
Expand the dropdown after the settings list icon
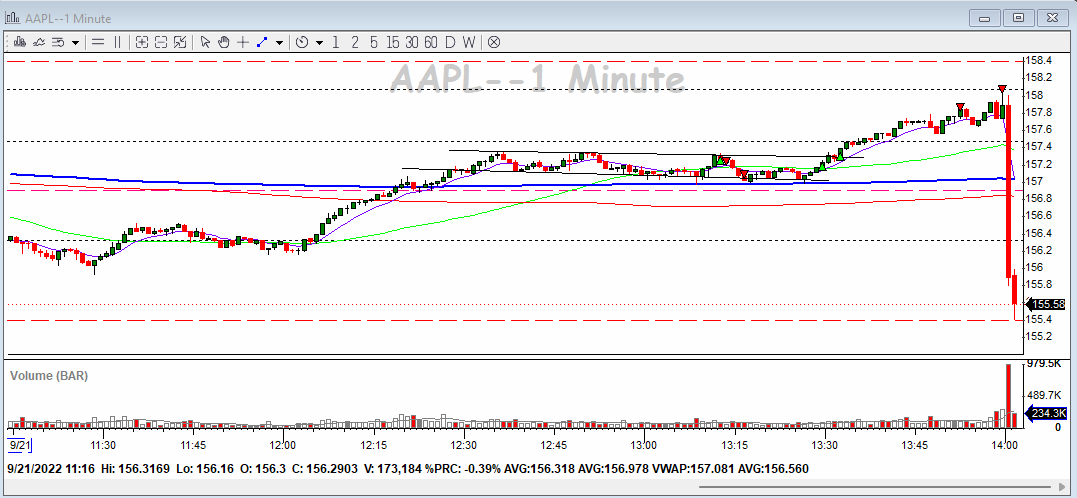click(x=74, y=43)
